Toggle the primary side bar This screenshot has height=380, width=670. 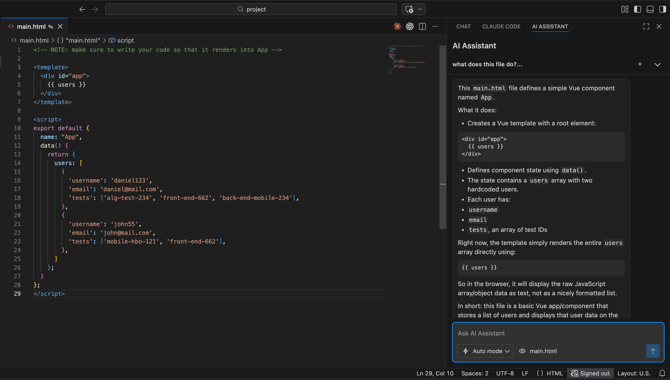638,9
